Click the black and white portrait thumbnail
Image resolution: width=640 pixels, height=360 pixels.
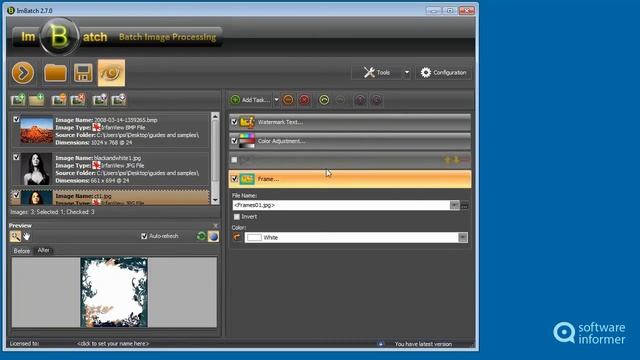[36, 169]
